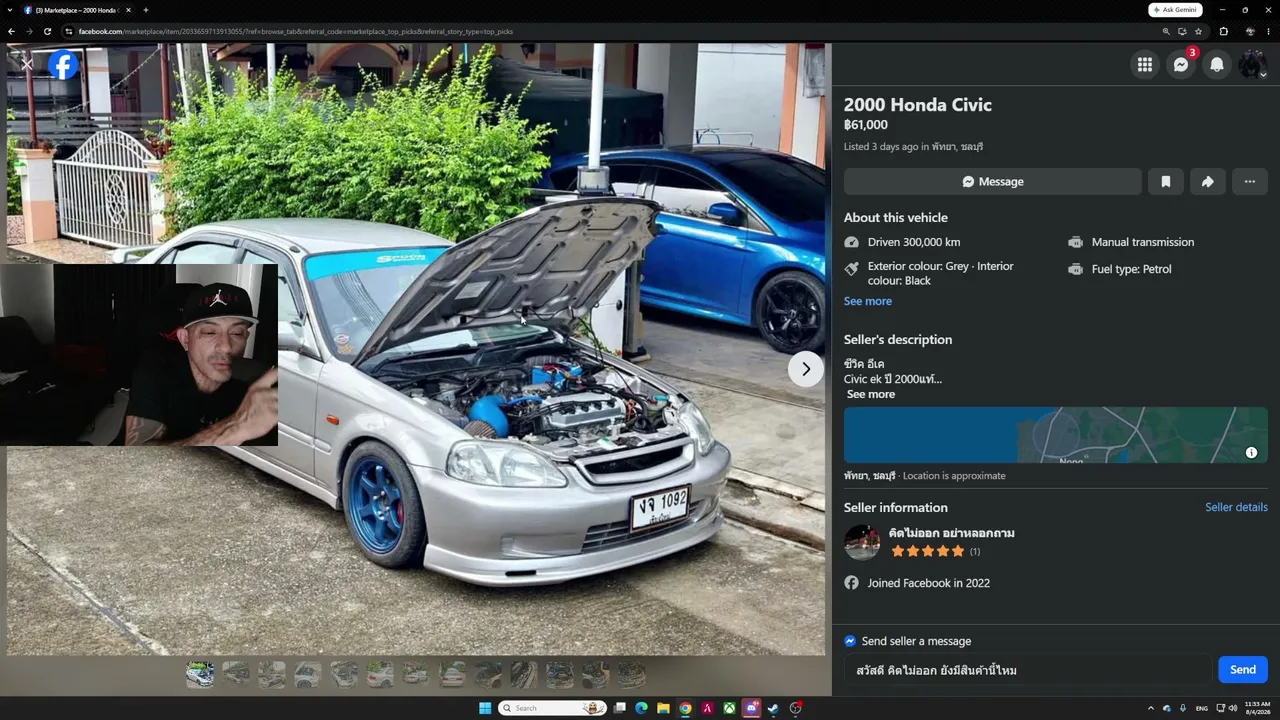Show the next listing photo
The height and width of the screenshot is (720, 1280).
[806, 369]
